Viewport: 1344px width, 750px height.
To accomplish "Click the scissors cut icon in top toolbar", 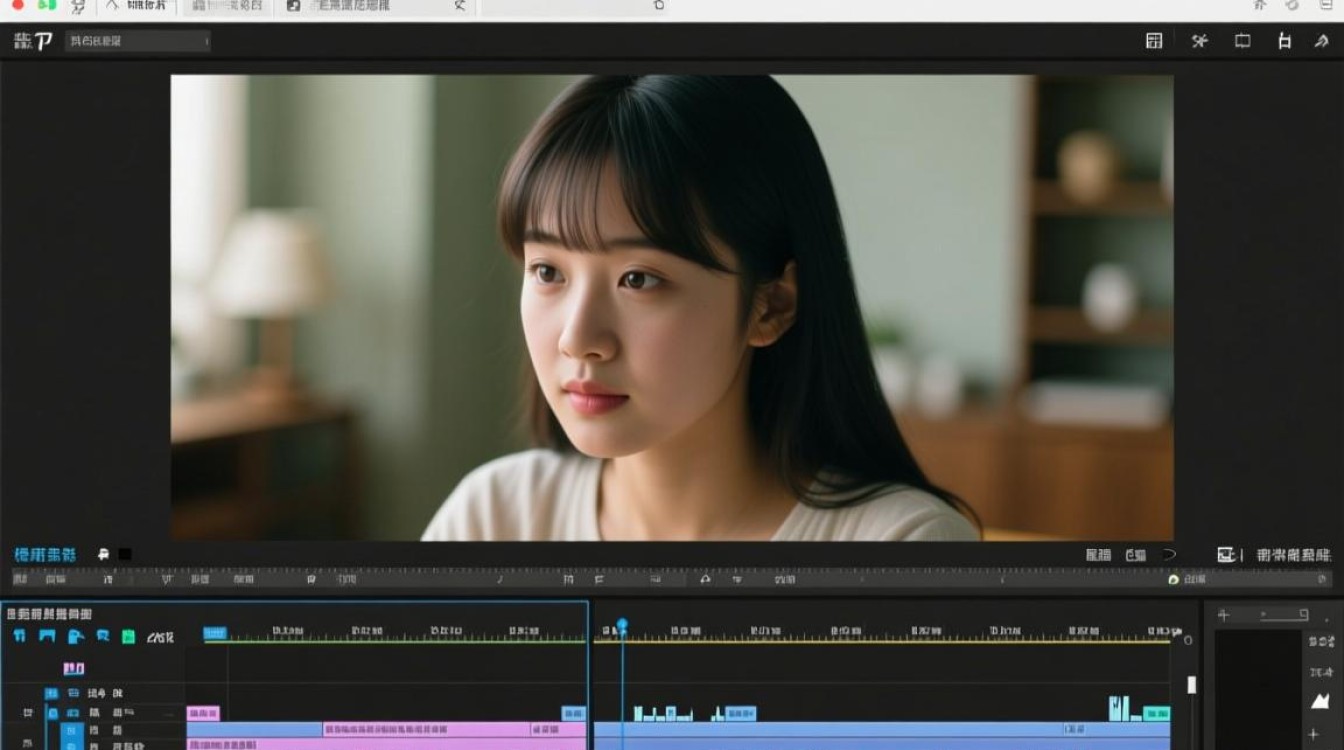I will pyautogui.click(x=1200, y=41).
